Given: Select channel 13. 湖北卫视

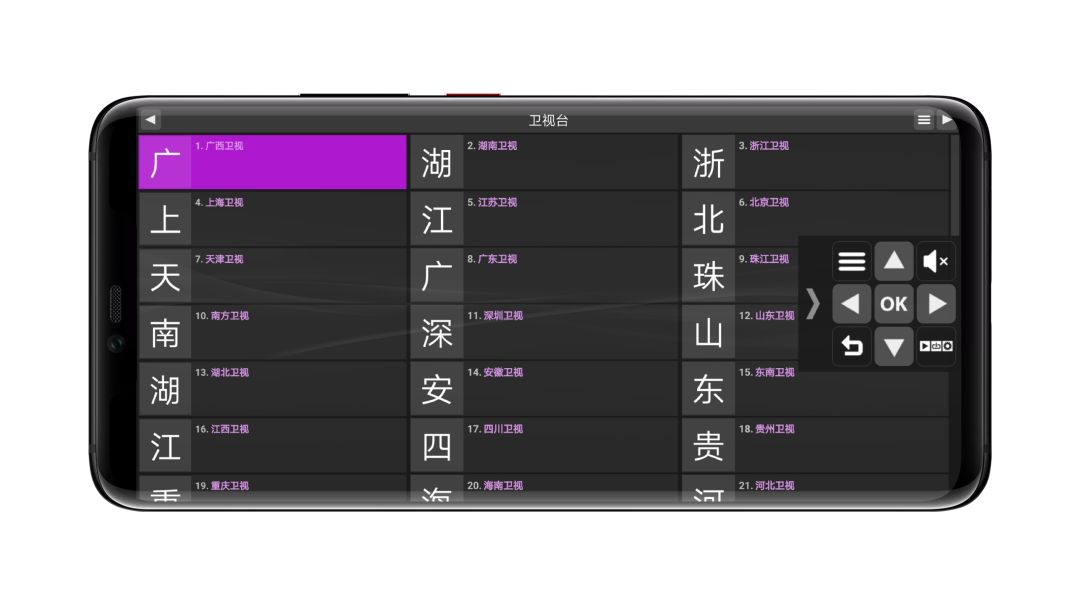Looking at the screenshot, I should (x=273, y=389).
